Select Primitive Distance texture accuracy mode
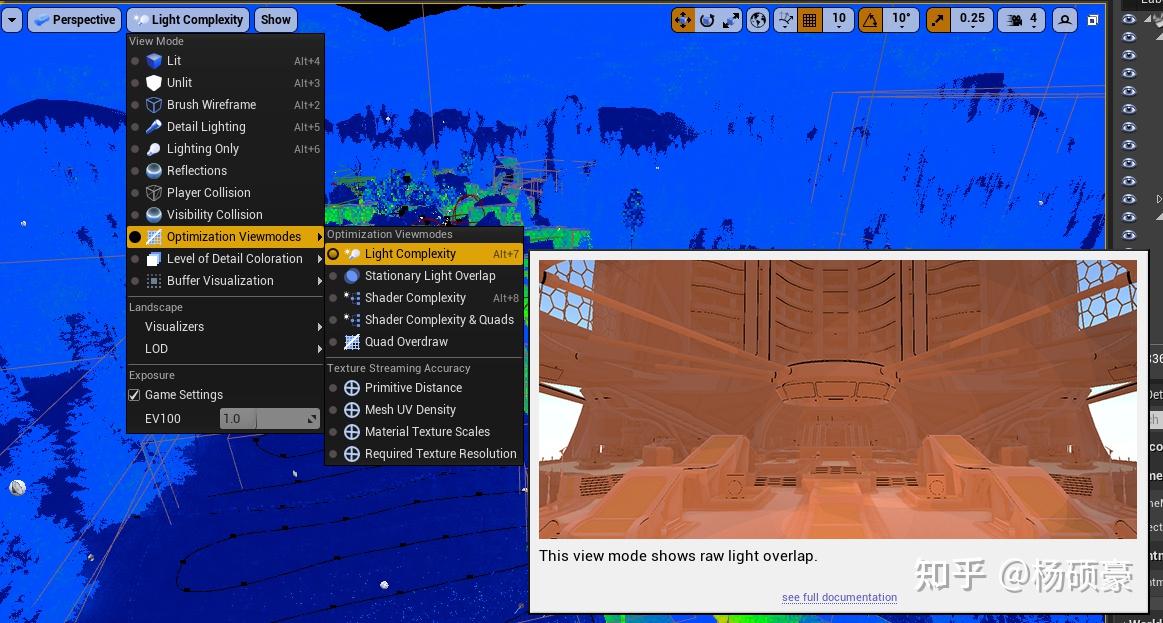 [424, 388]
